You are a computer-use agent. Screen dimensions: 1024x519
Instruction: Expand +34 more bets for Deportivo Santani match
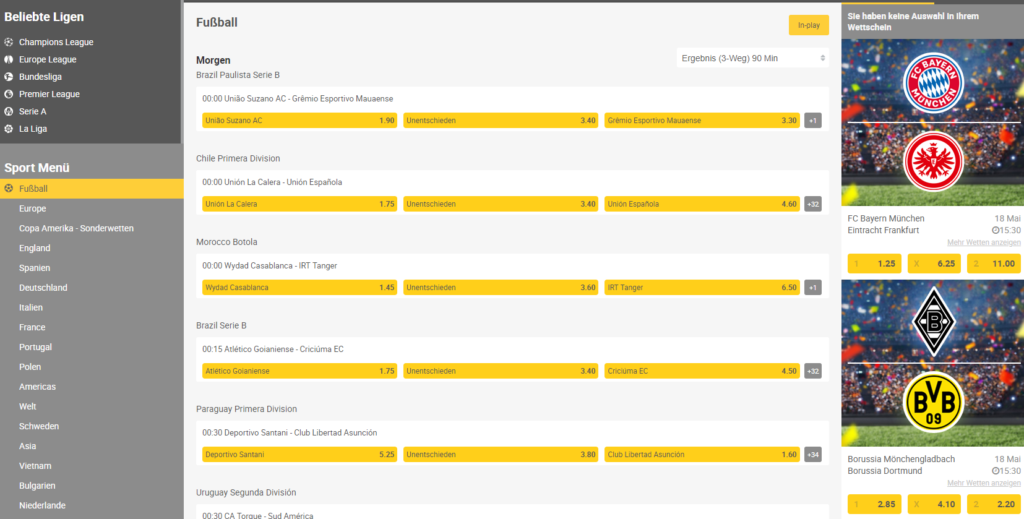(813, 455)
